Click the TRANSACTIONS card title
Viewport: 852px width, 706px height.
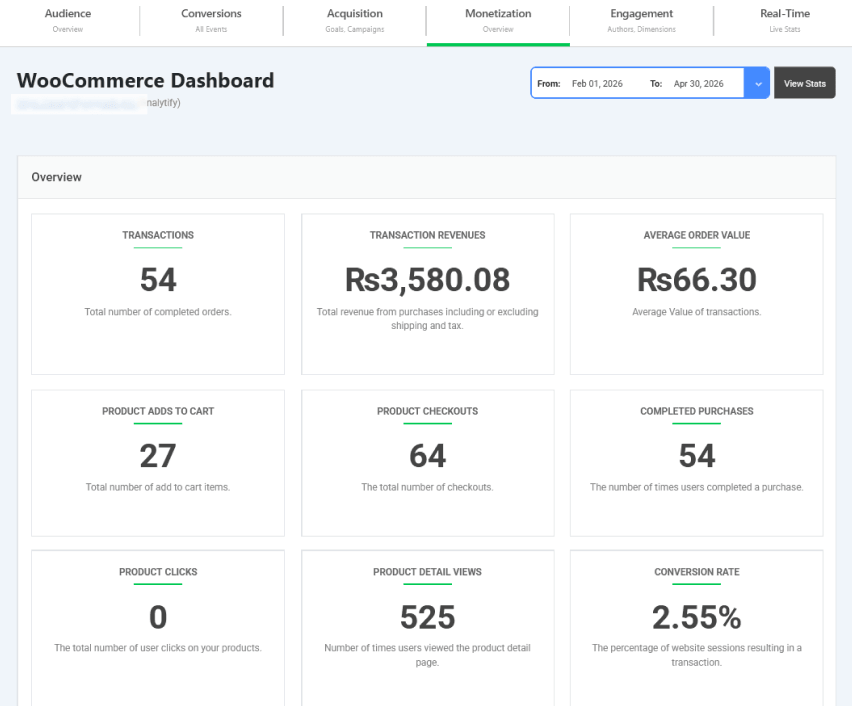point(158,235)
